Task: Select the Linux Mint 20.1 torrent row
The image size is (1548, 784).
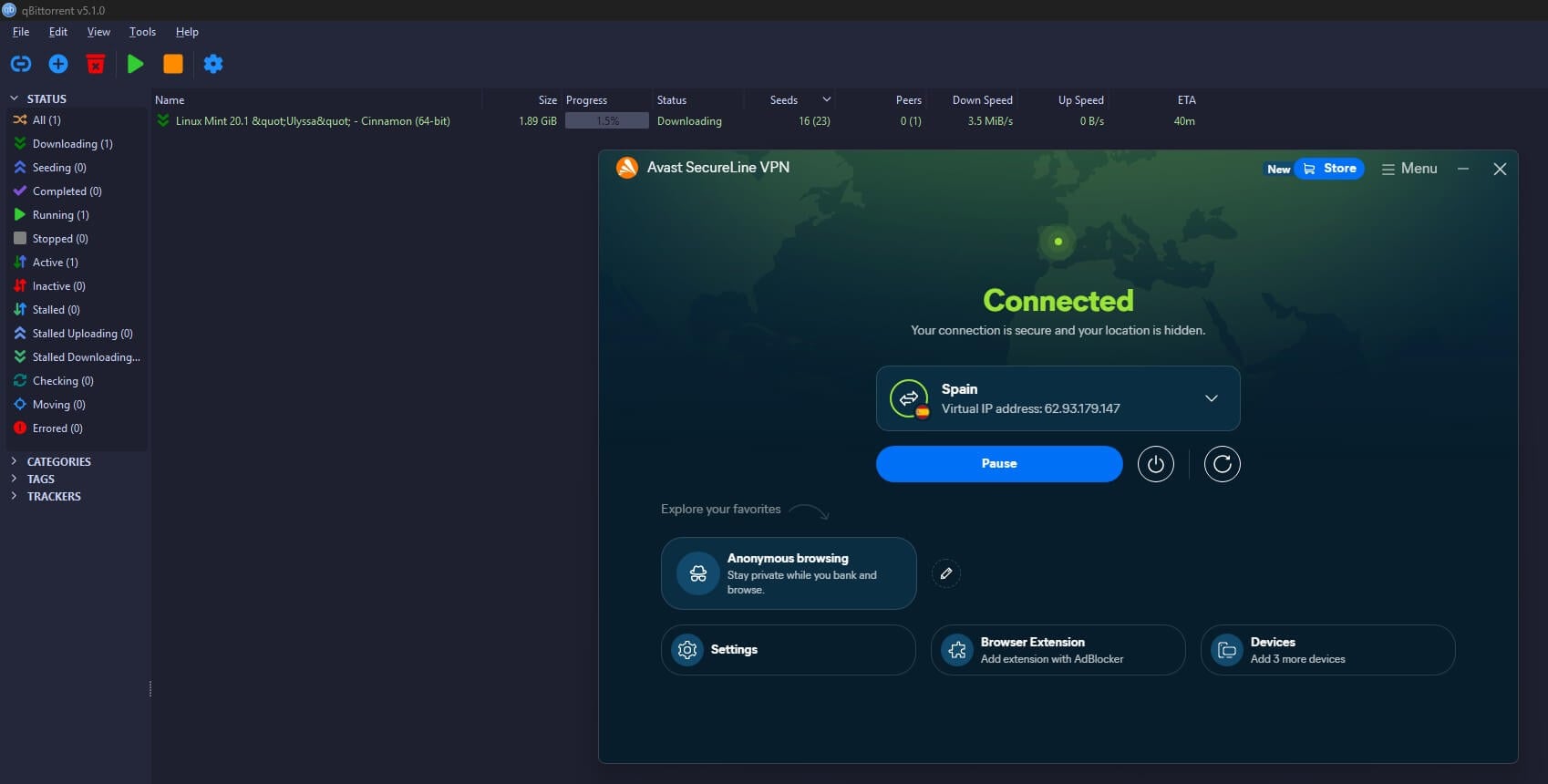Action: pos(676,121)
